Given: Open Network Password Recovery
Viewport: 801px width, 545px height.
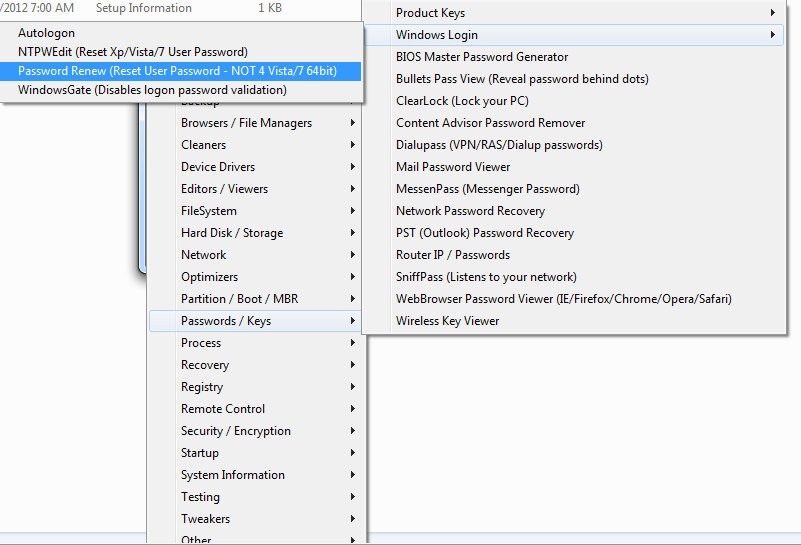Looking at the screenshot, I should pos(574,210).
